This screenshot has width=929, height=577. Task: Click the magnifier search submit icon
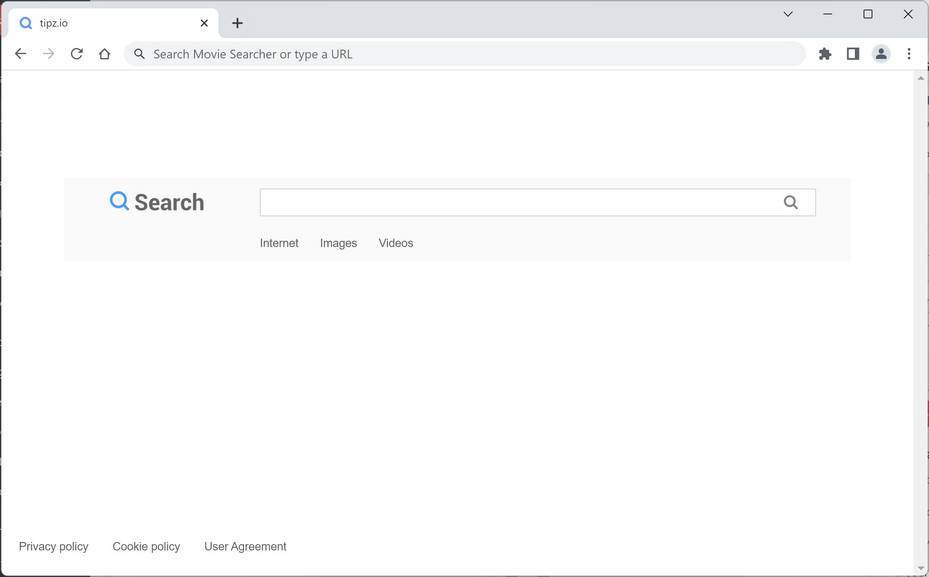pos(791,203)
